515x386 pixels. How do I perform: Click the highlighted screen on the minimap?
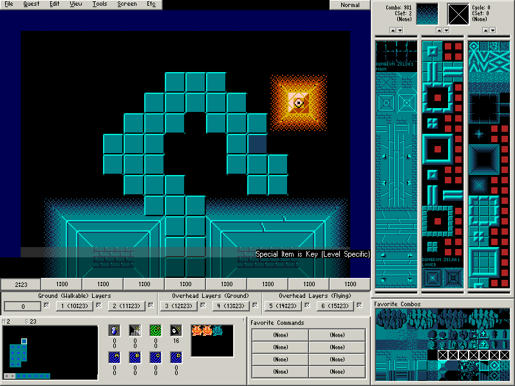[x=24, y=341]
